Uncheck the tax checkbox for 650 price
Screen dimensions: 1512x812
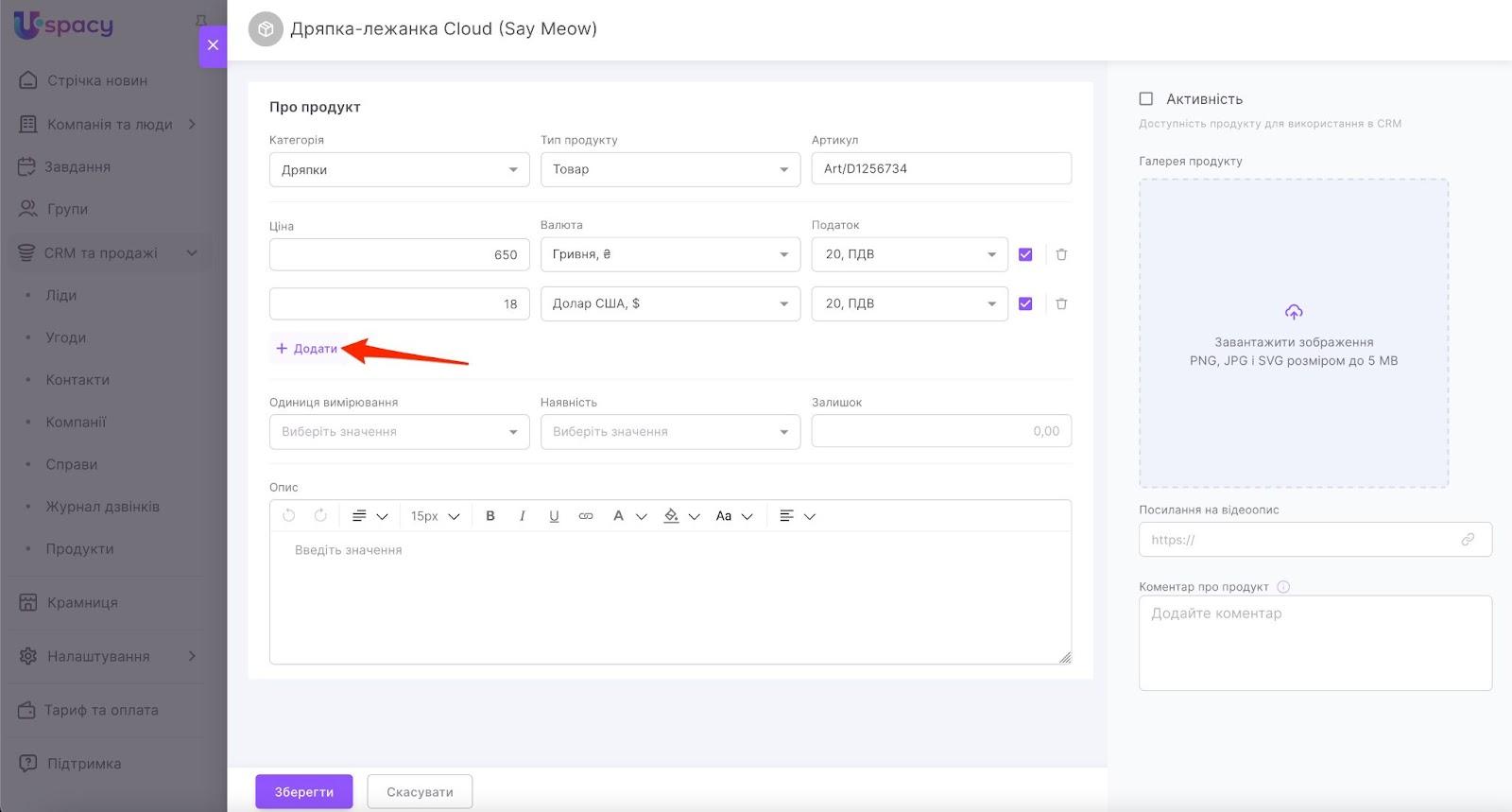click(1025, 254)
